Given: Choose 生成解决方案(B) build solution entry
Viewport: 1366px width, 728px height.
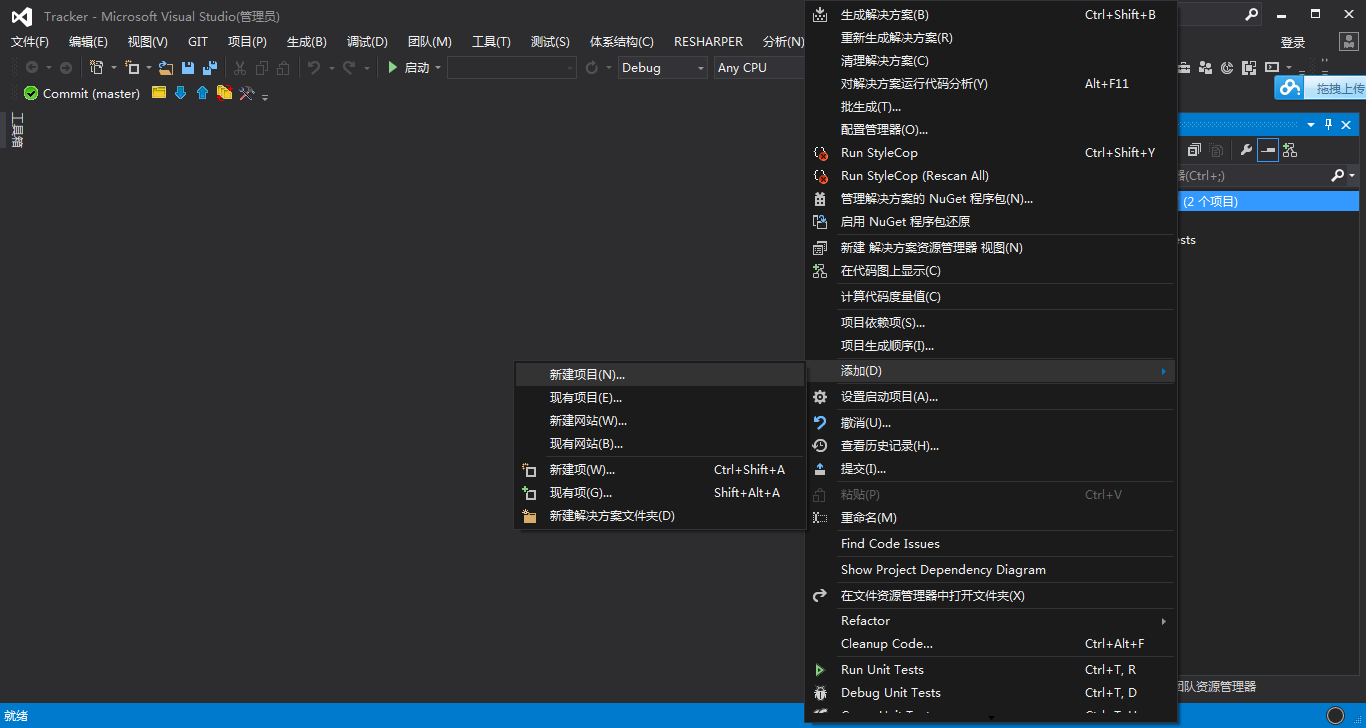Looking at the screenshot, I should point(990,14).
